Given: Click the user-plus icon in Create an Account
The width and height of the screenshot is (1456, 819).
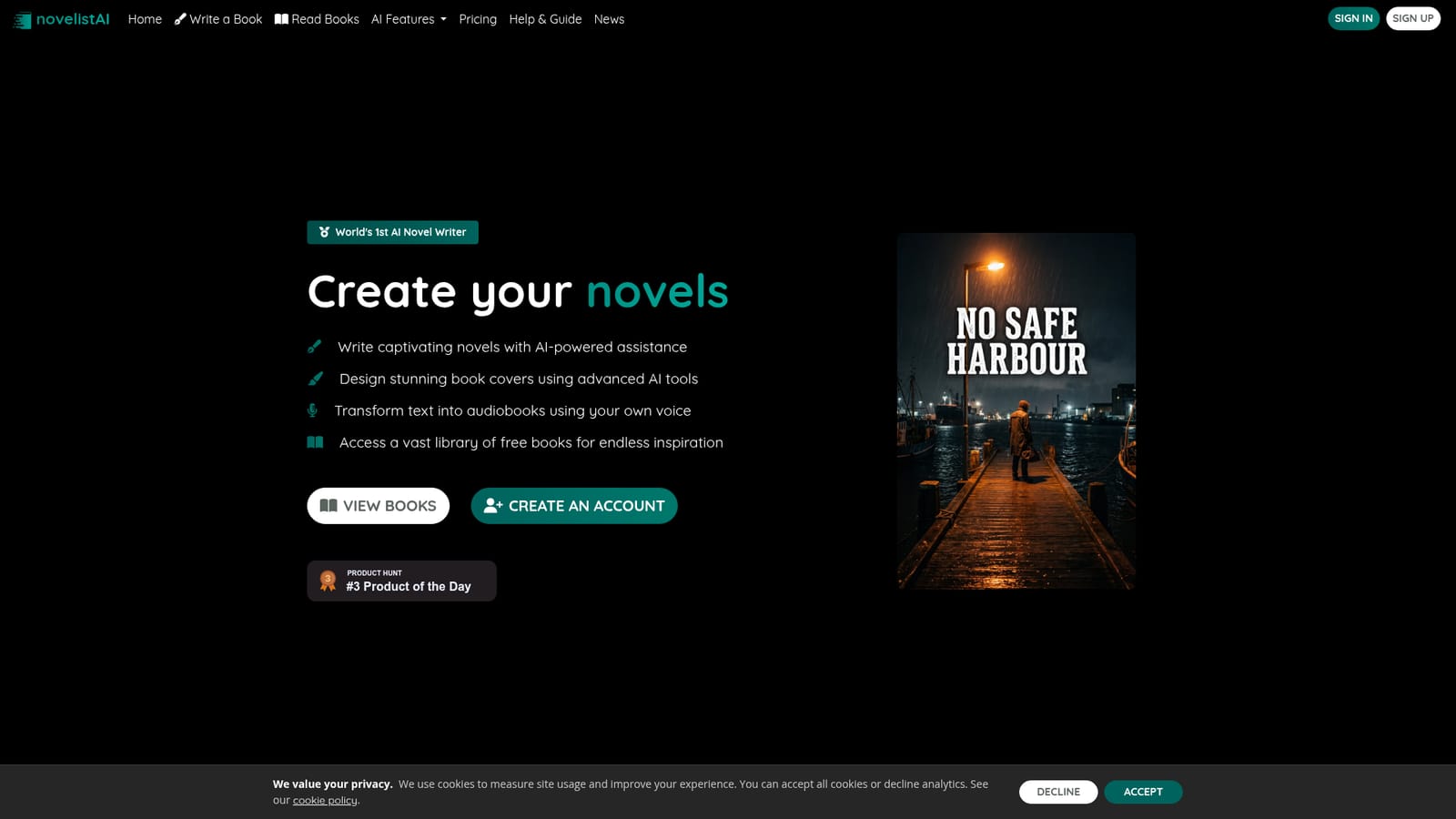Looking at the screenshot, I should tap(493, 506).
